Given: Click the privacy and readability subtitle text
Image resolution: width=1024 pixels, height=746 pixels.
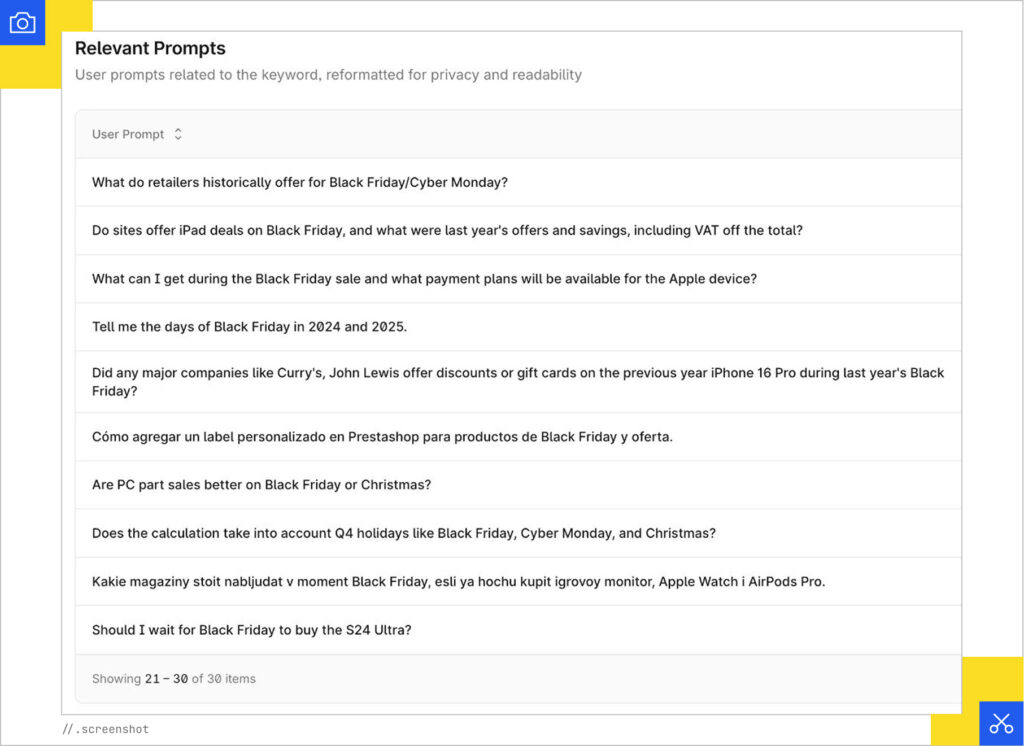Looking at the screenshot, I should click(328, 75).
